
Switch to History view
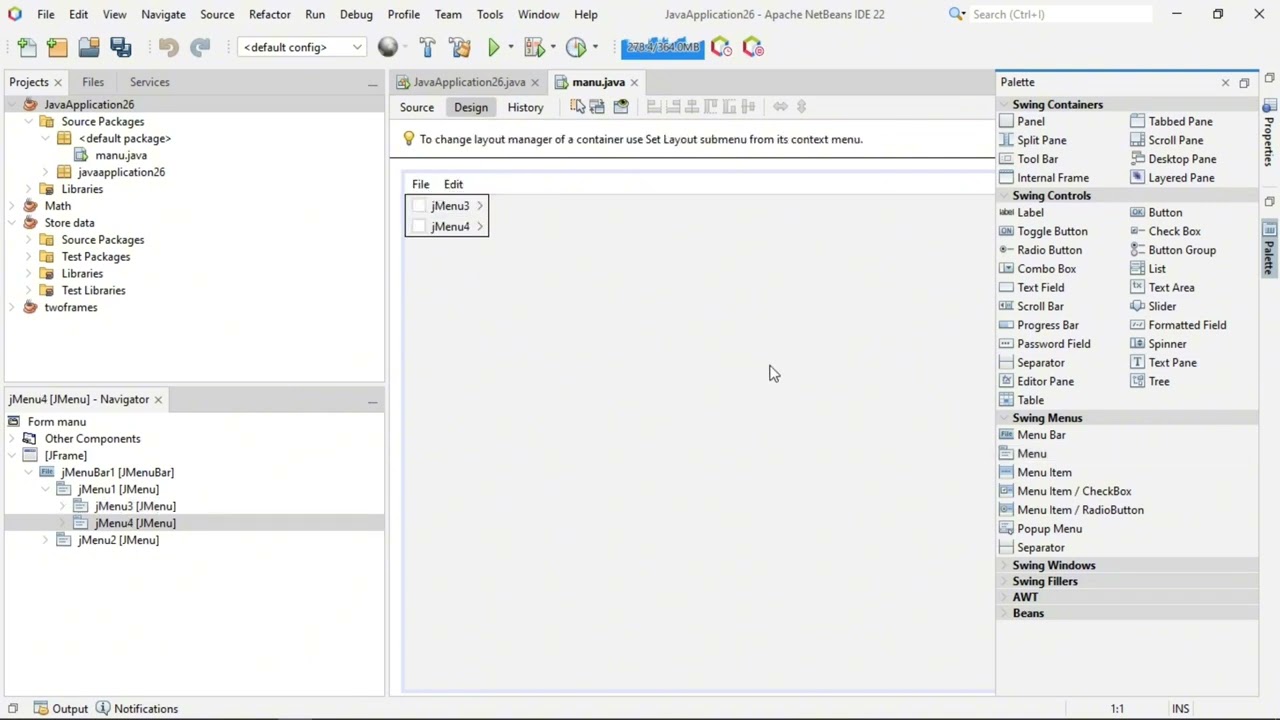pyautogui.click(x=525, y=107)
